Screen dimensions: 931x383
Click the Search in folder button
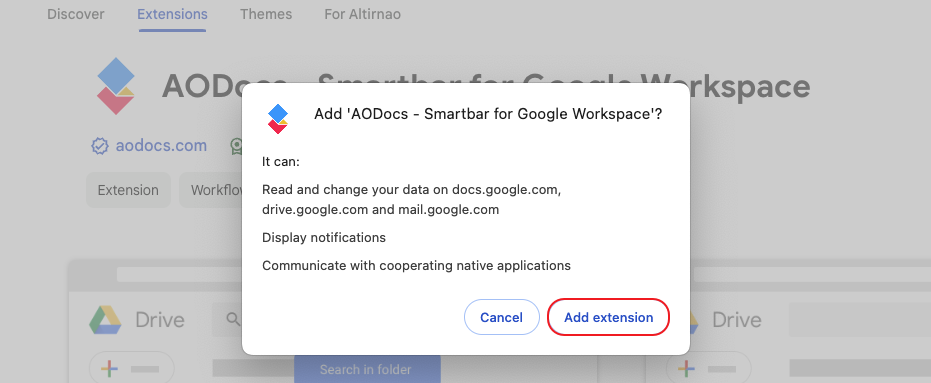coord(367,369)
